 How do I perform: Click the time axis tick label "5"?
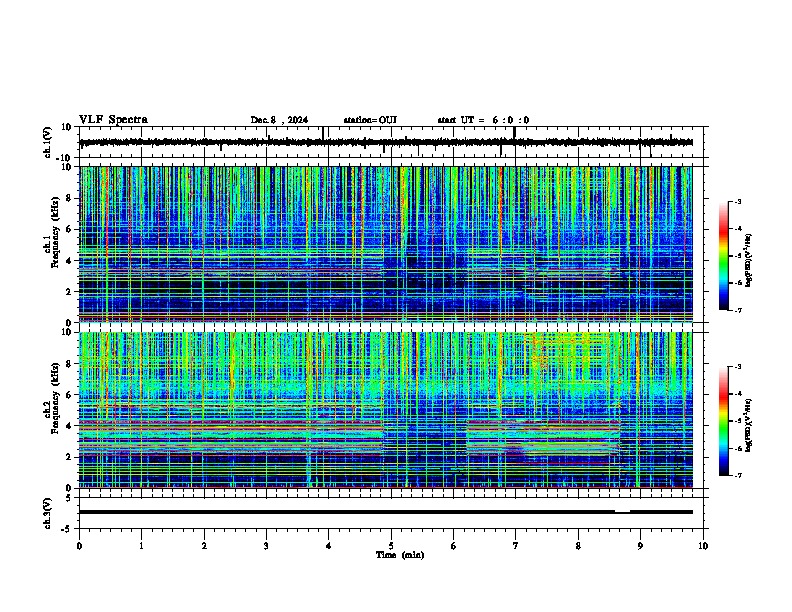point(391,546)
